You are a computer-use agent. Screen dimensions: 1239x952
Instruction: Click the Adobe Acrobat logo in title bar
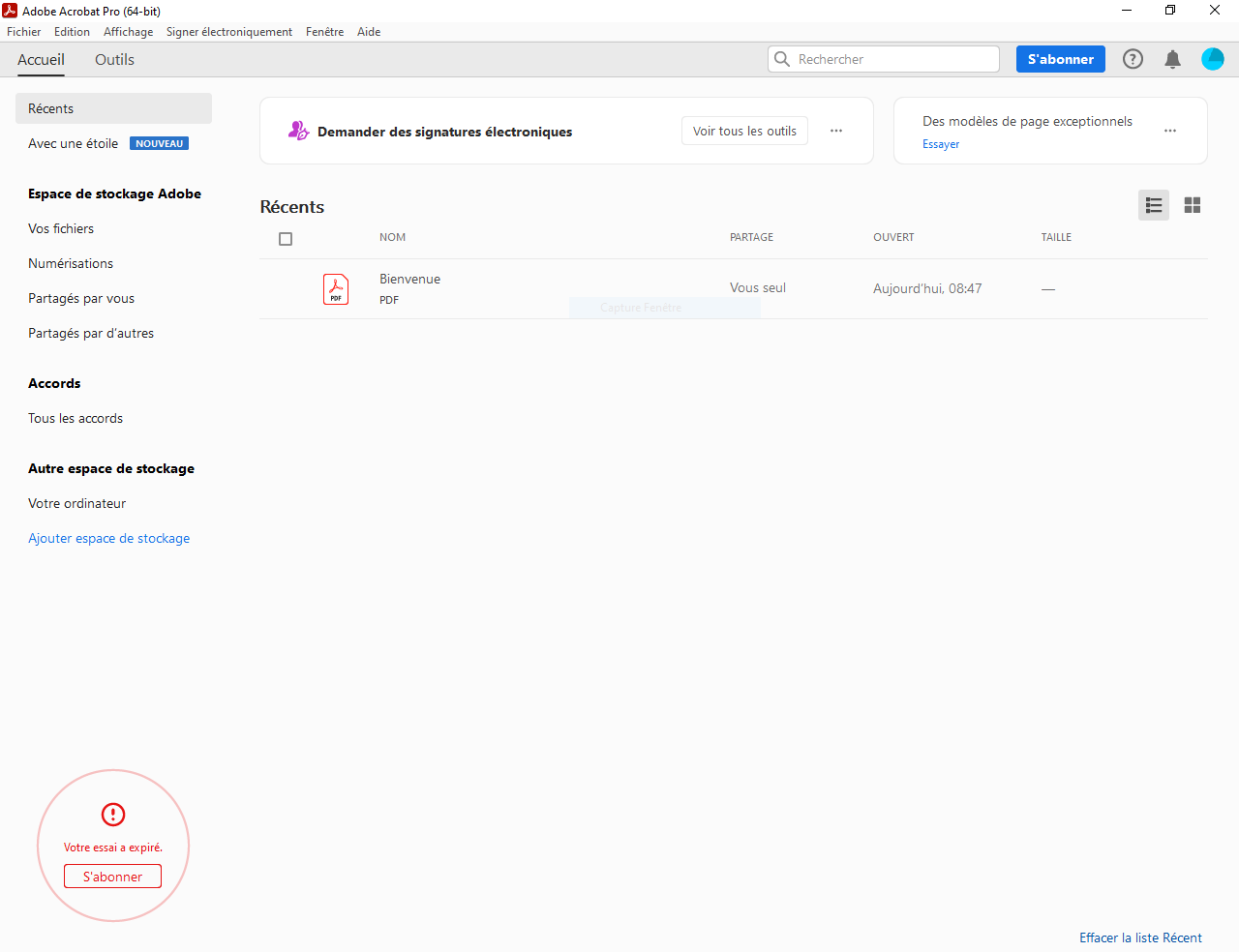(x=10, y=11)
